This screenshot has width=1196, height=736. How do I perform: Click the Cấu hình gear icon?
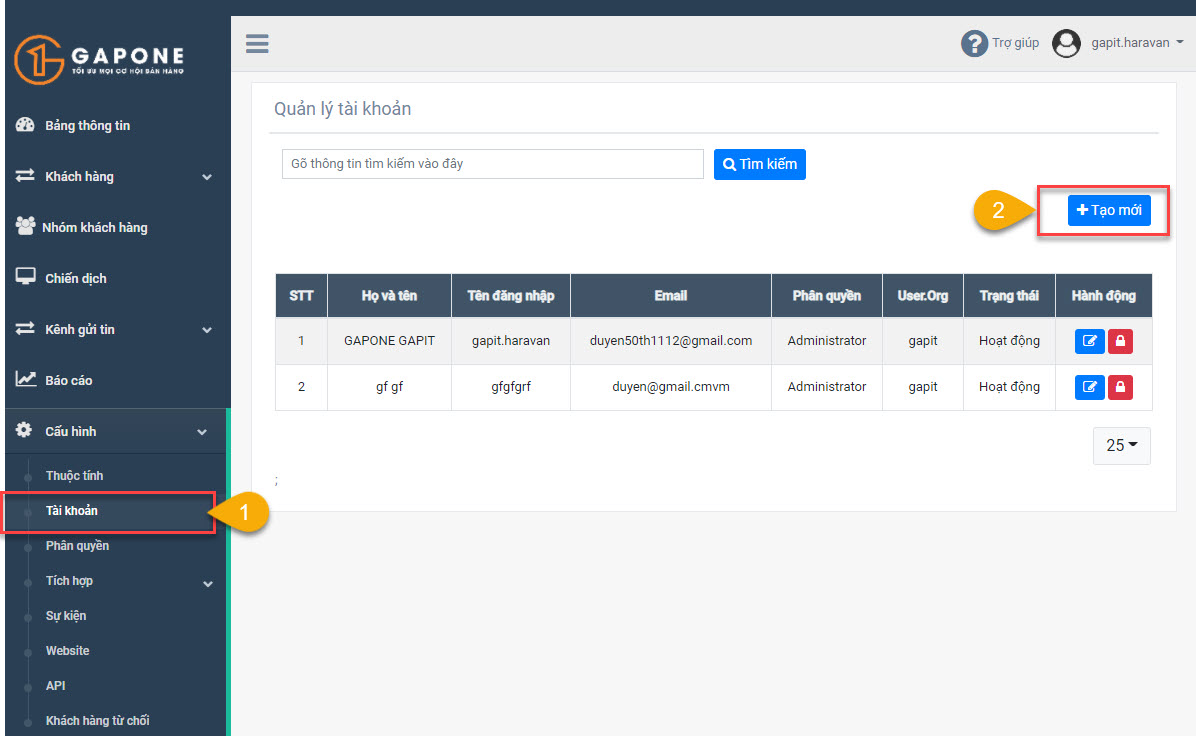24,430
